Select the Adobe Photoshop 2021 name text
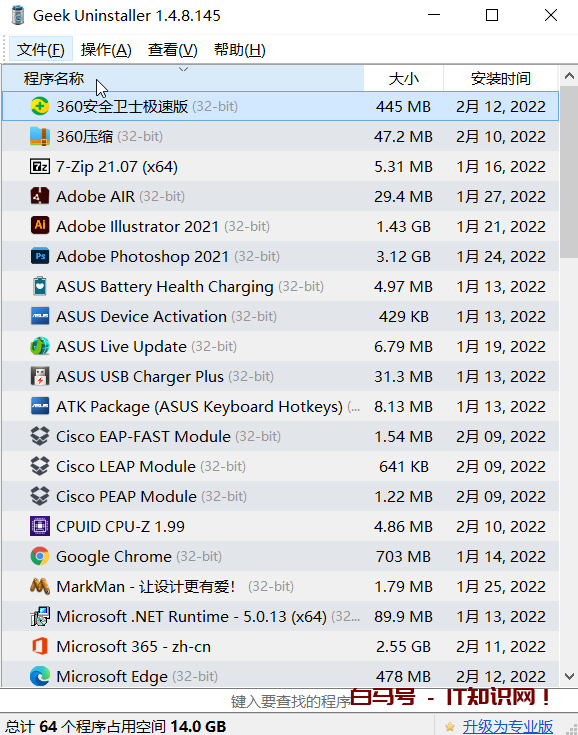Screen dimensions: 578x735 143,256
